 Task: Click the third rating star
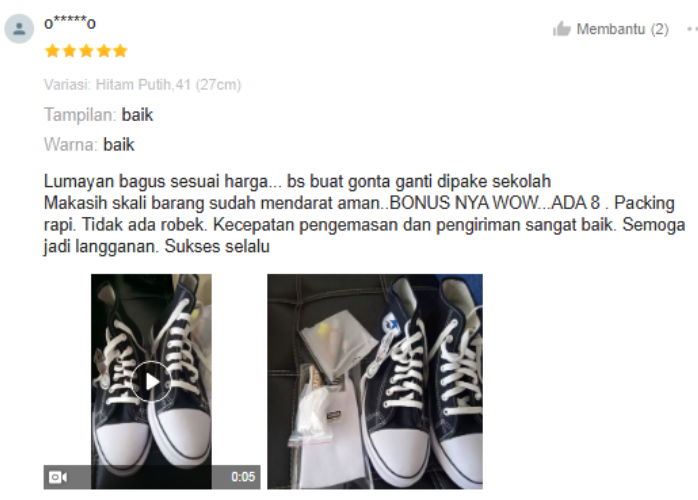click(86, 51)
